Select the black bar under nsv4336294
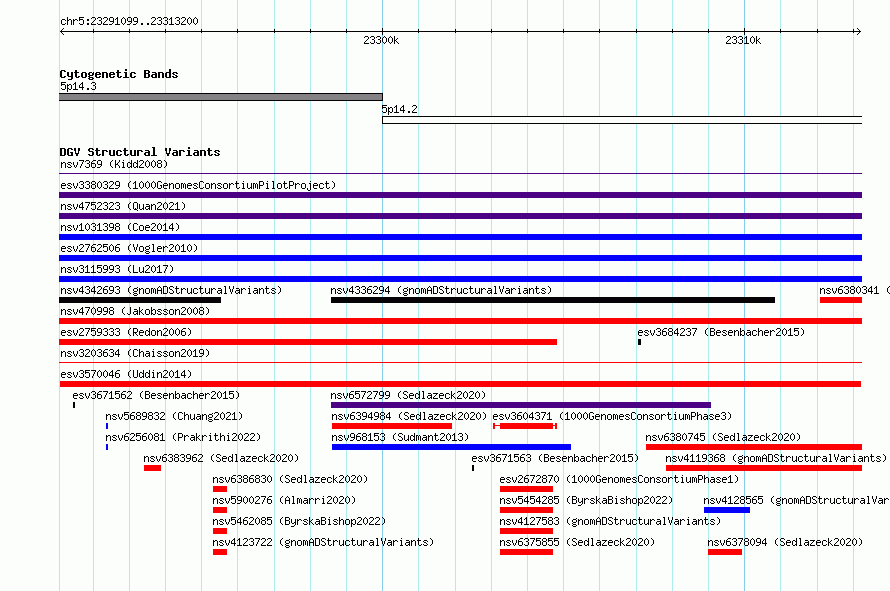The image size is (890, 591). pyautogui.click(x=553, y=300)
